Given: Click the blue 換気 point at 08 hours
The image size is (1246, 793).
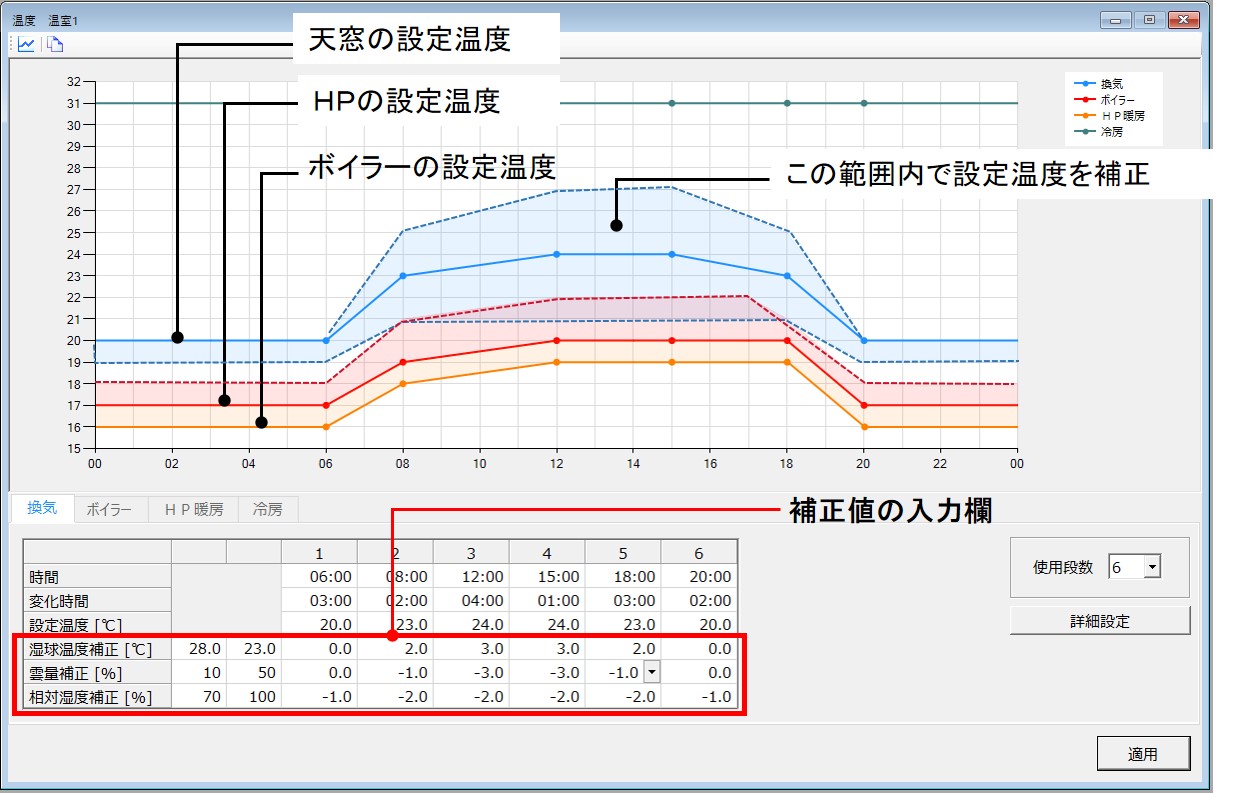Looking at the screenshot, I should pos(403,276).
